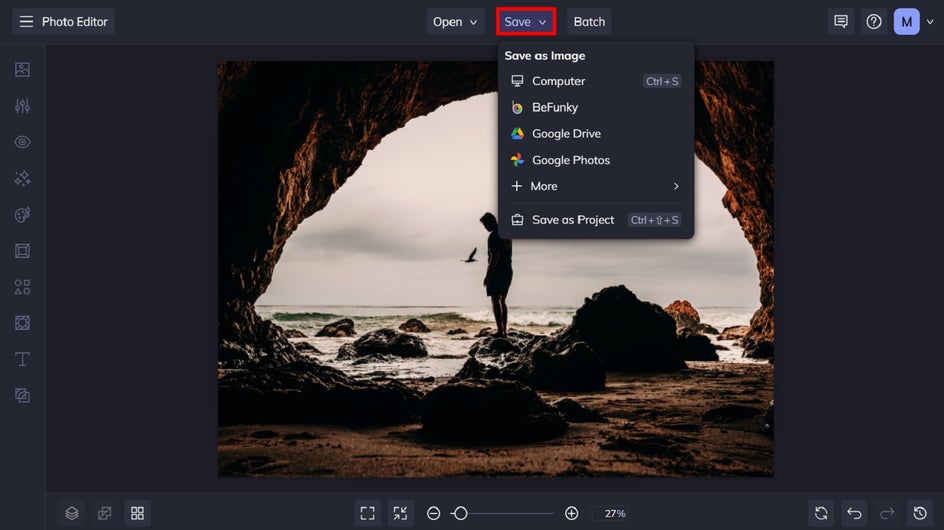Click the zoom slider handle
Image resolution: width=944 pixels, height=530 pixels.
461,513
